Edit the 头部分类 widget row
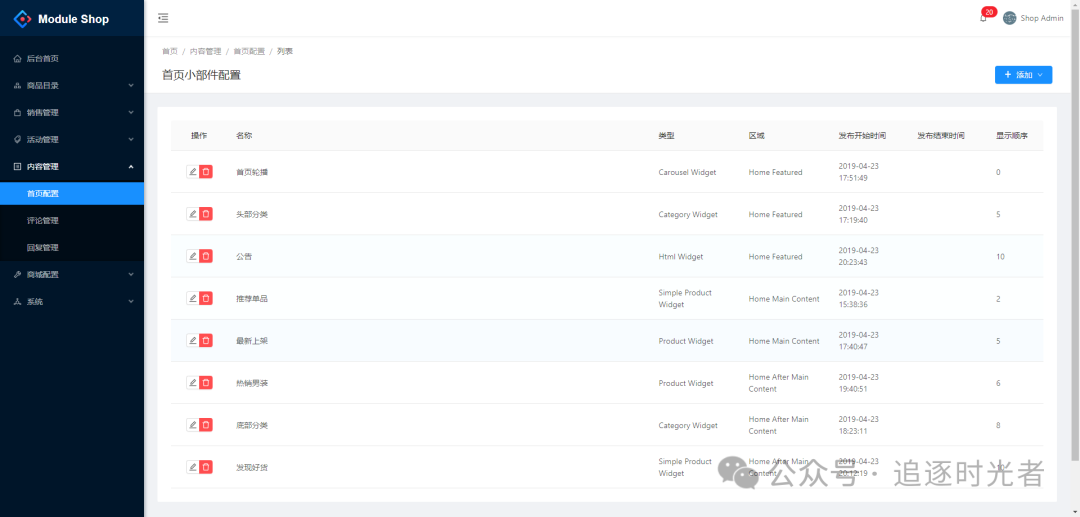Viewport: 1080px width, 517px height. click(x=193, y=214)
